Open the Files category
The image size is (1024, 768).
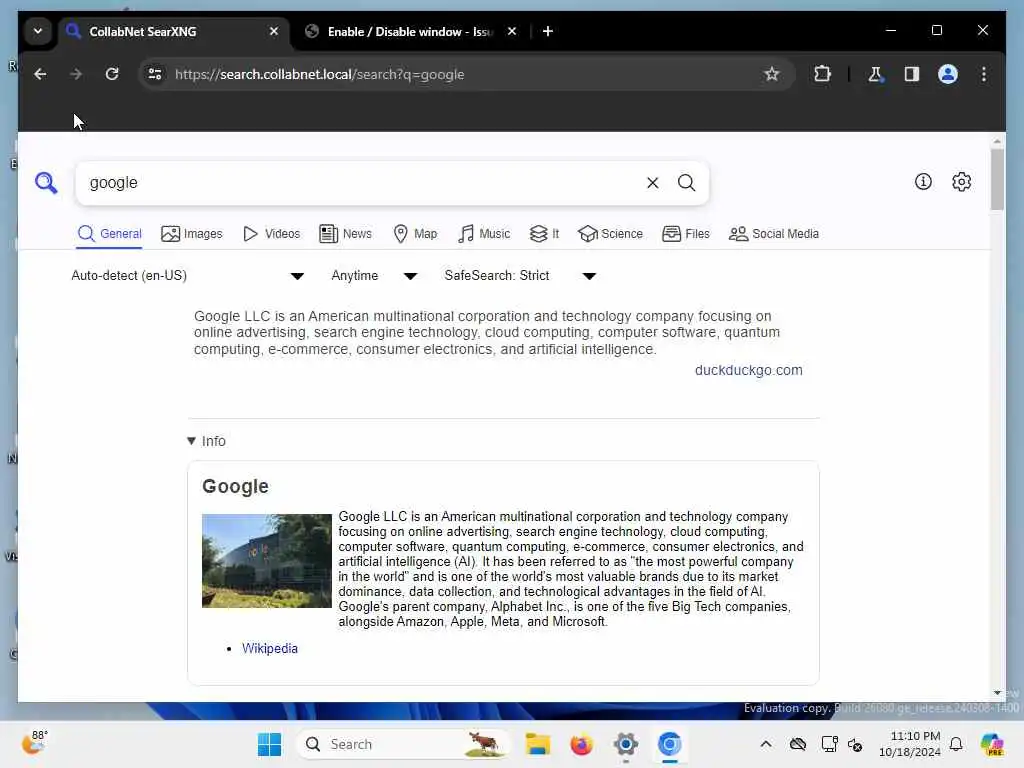tap(685, 234)
